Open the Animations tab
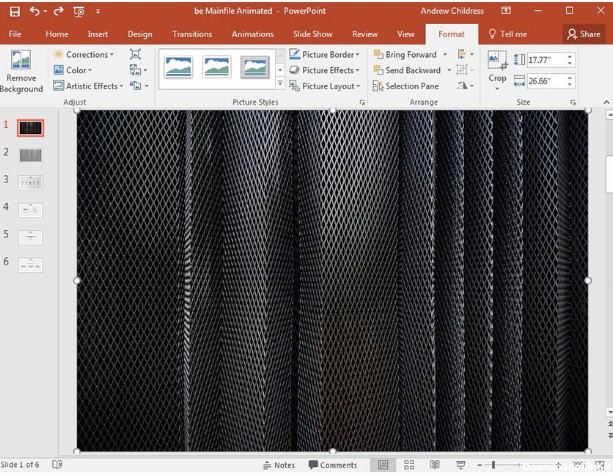This screenshot has height=473, width=613. tap(252, 34)
